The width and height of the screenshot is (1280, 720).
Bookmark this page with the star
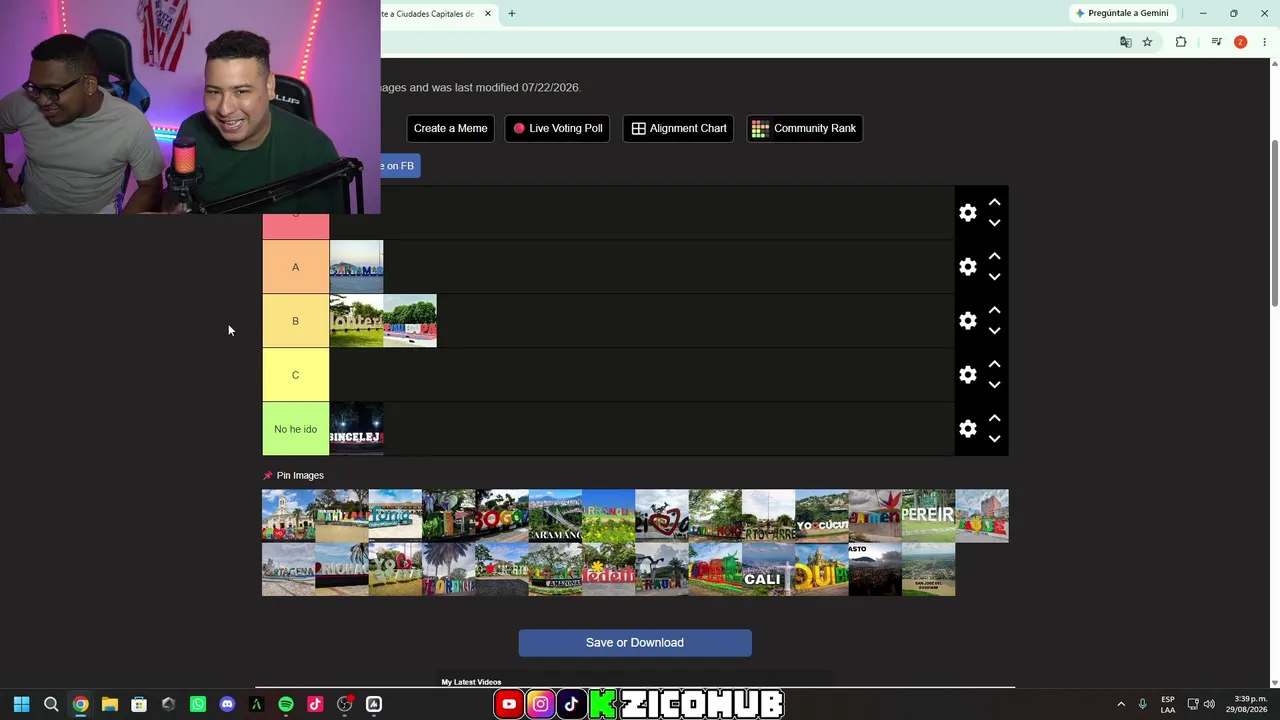[1147, 42]
